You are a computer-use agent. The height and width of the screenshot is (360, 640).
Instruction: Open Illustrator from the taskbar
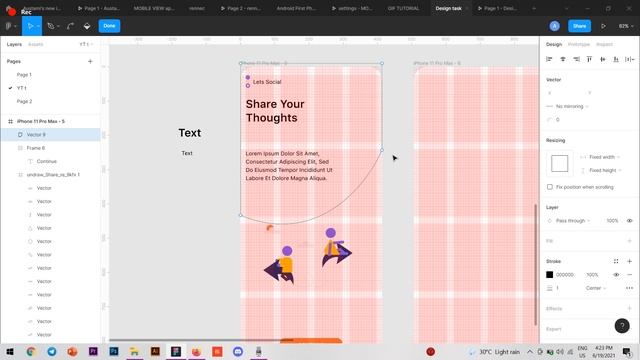click(x=155, y=352)
